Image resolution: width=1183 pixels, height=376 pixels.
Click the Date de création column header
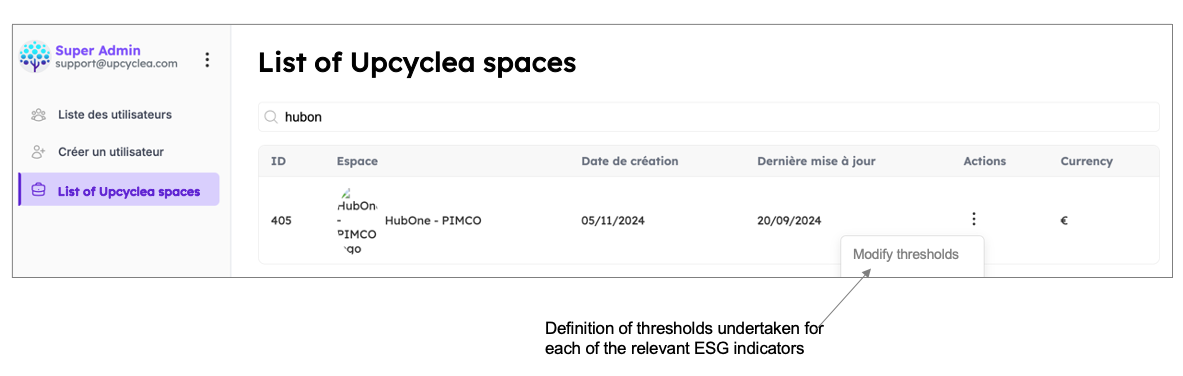point(629,162)
